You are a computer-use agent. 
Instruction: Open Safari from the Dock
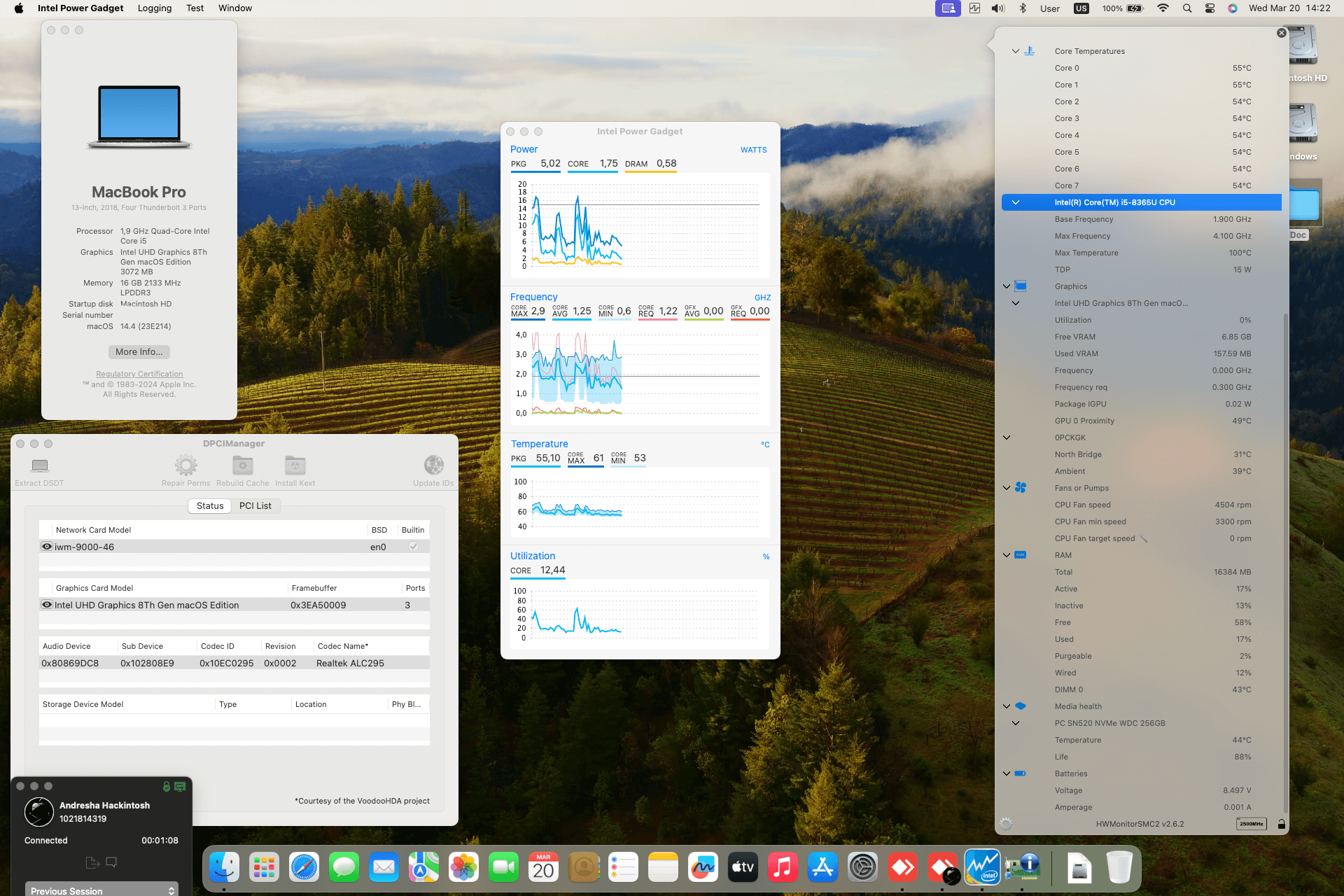coord(304,868)
